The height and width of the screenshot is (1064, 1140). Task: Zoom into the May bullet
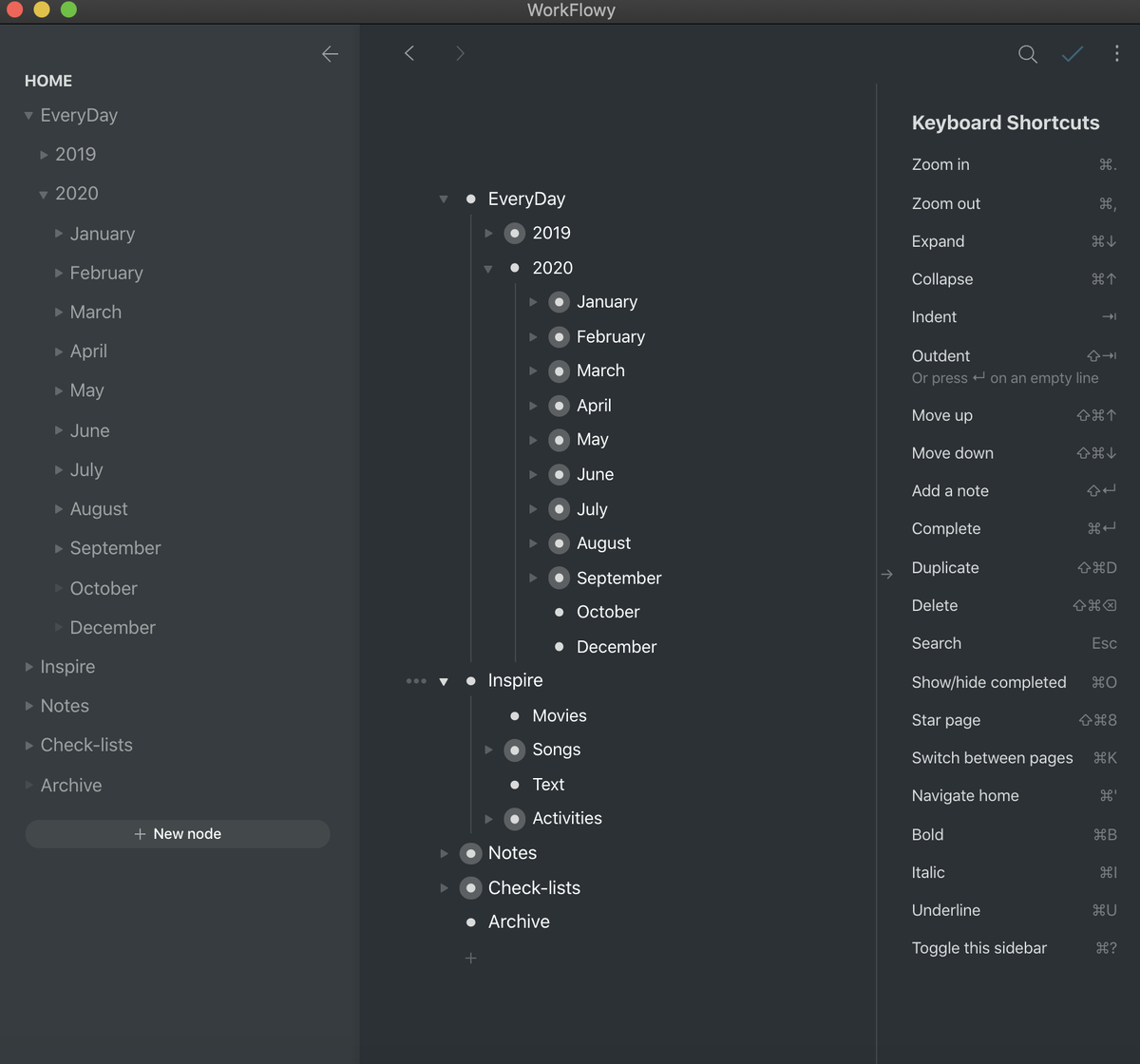[x=560, y=440]
